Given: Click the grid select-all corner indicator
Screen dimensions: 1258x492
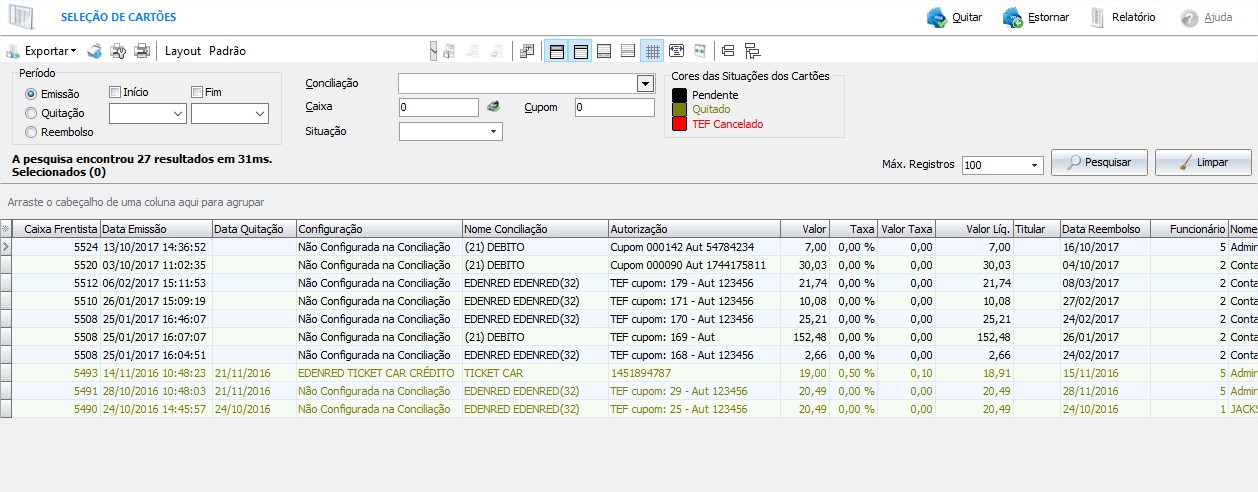Looking at the screenshot, I should tap(6, 229).
